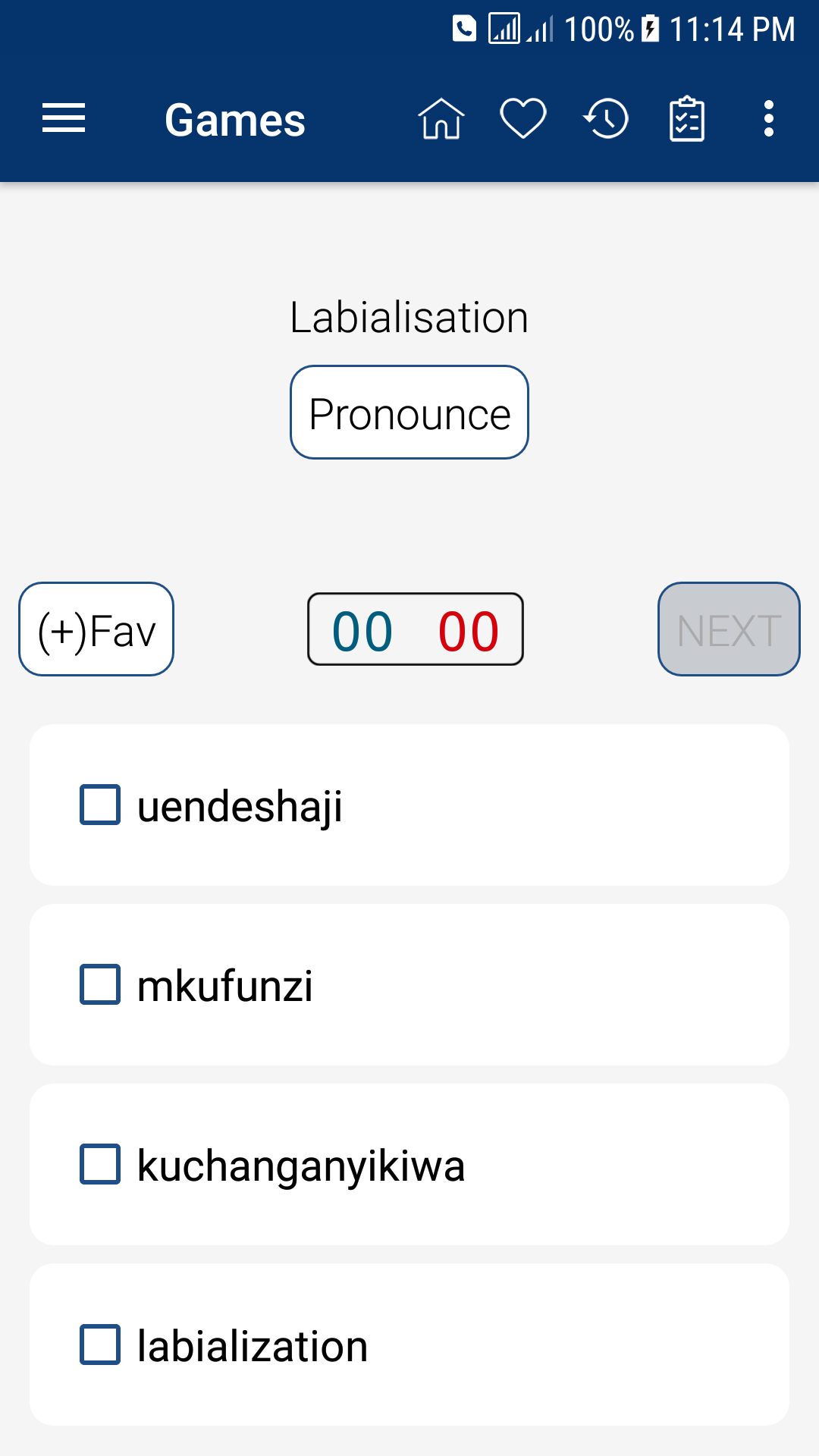The image size is (819, 1456).
Task: Tap the Labialisation word heading
Action: 409,317
